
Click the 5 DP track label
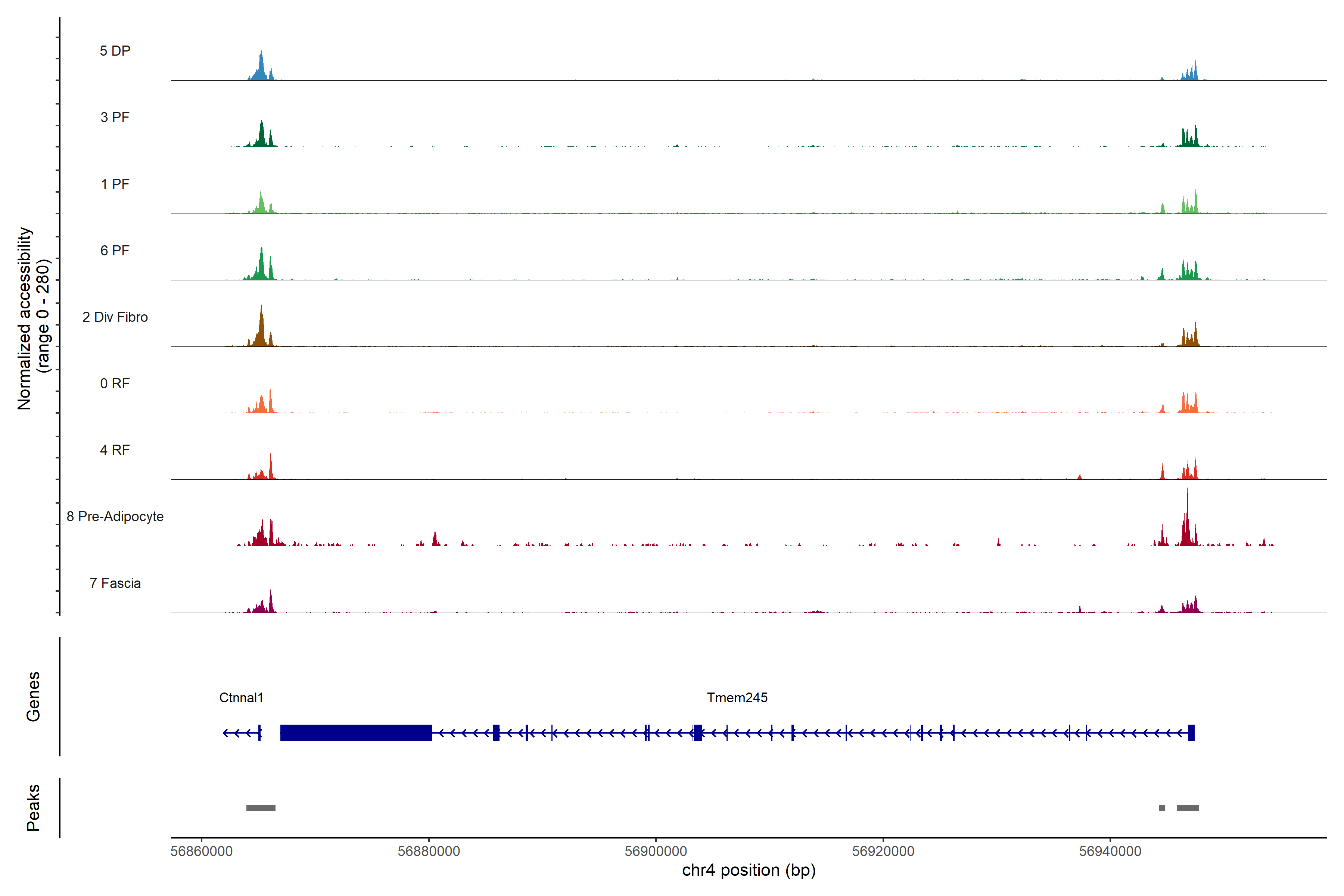[115, 51]
